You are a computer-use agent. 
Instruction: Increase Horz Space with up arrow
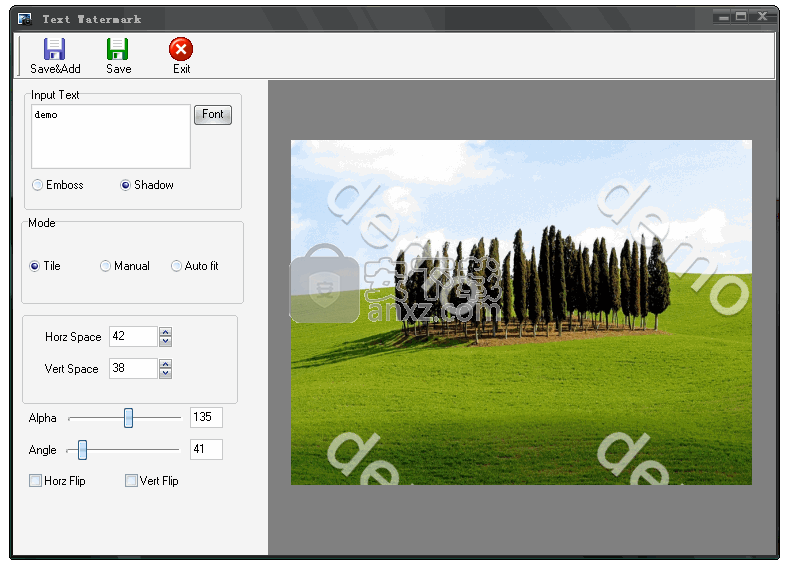coord(165,332)
